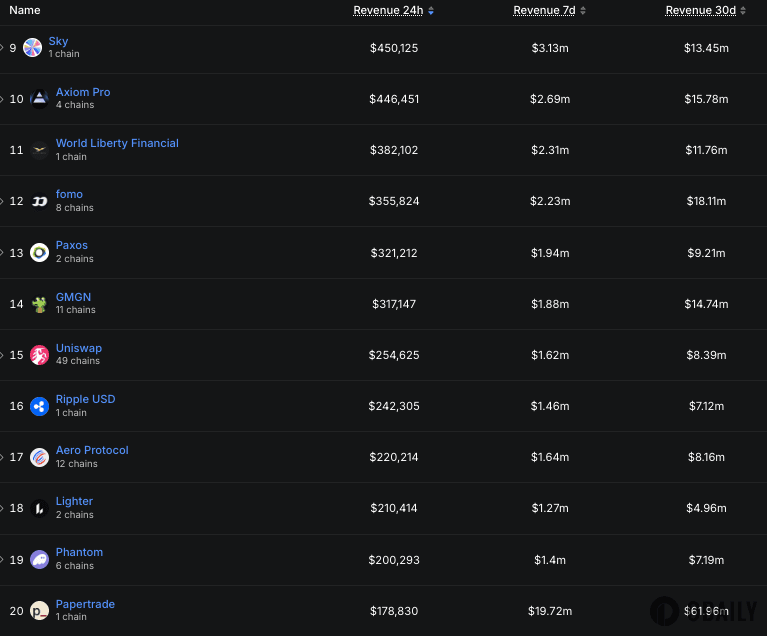Screen dimensions: 767x636
Task: Expand the Uniswap row chevron
Action: pyautogui.click(x=1, y=355)
